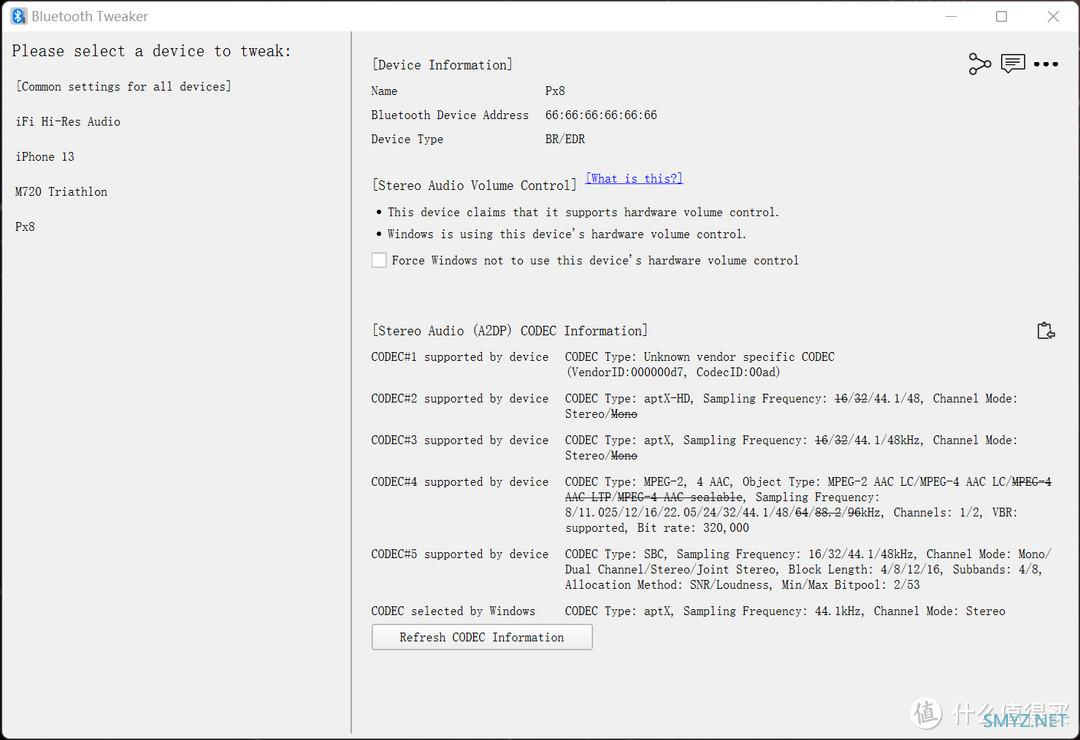Click the share icon in Device Information
Screen dimensions: 1080x740
pyautogui.click(x=979, y=64)
